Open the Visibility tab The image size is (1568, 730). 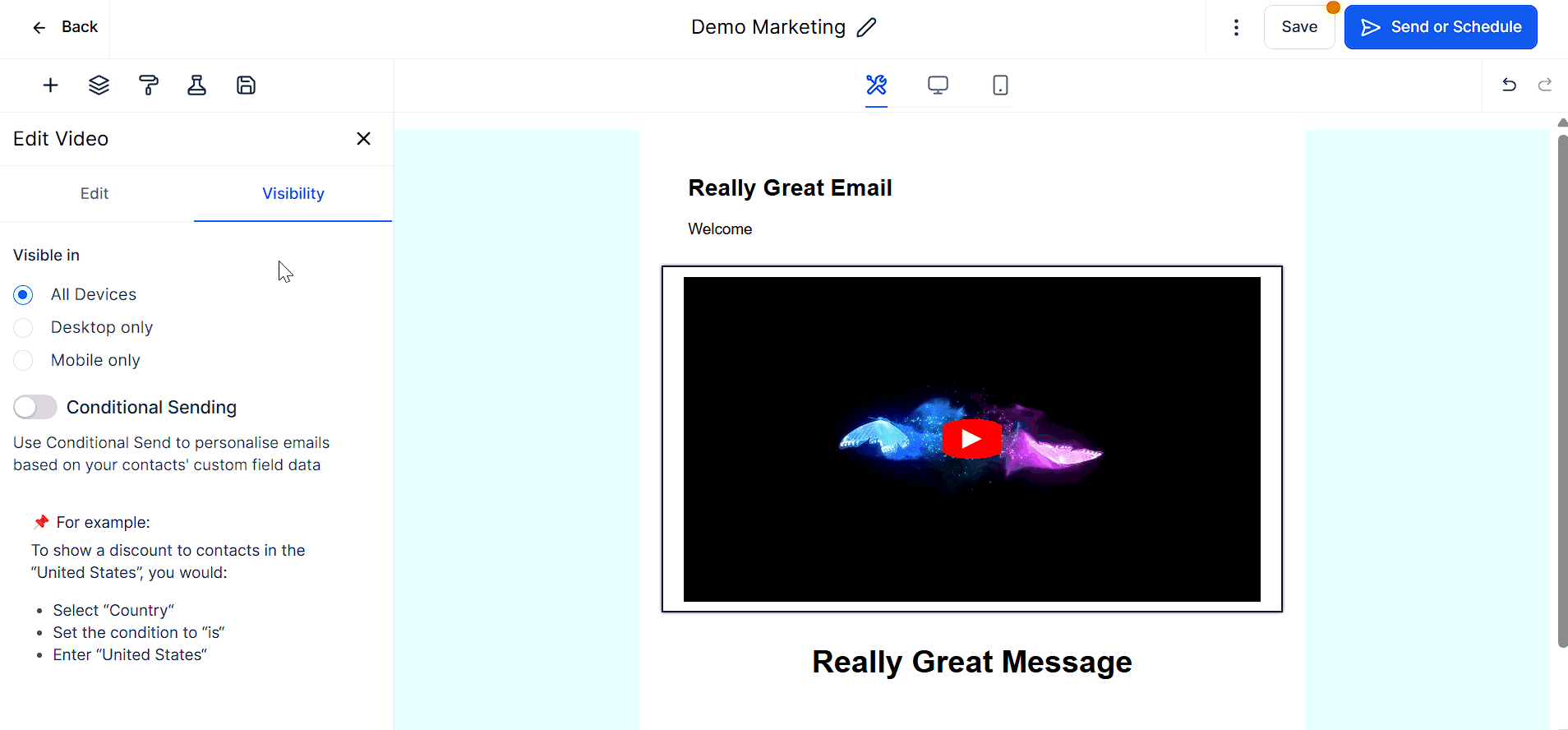pyautogui.click(x=293, y=194)
